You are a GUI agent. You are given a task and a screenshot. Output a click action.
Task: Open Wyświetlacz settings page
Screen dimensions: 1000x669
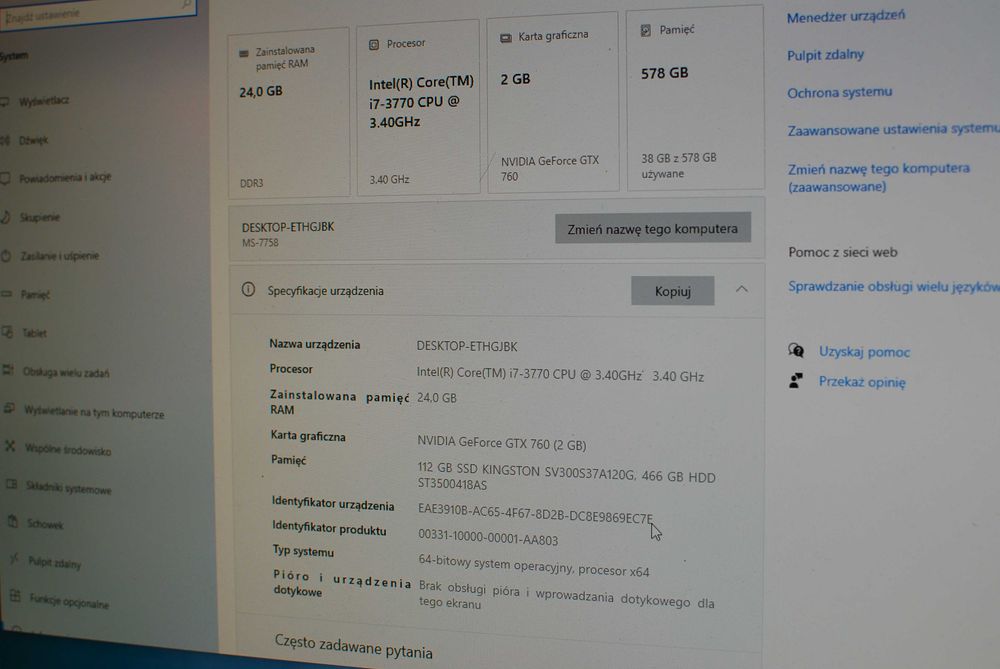point(43,101)
